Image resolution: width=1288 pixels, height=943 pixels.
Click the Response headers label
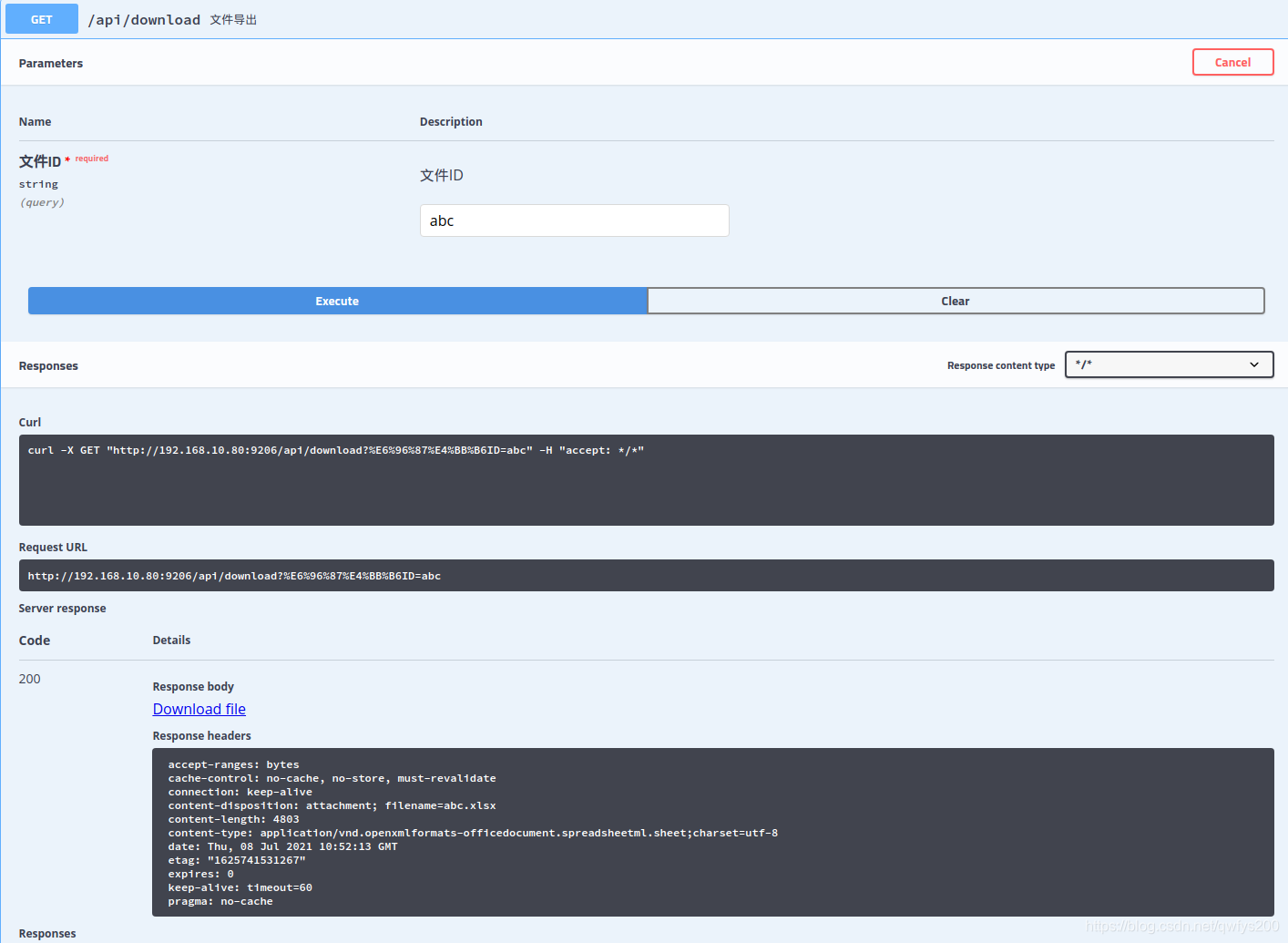click(x=202, y=735)
